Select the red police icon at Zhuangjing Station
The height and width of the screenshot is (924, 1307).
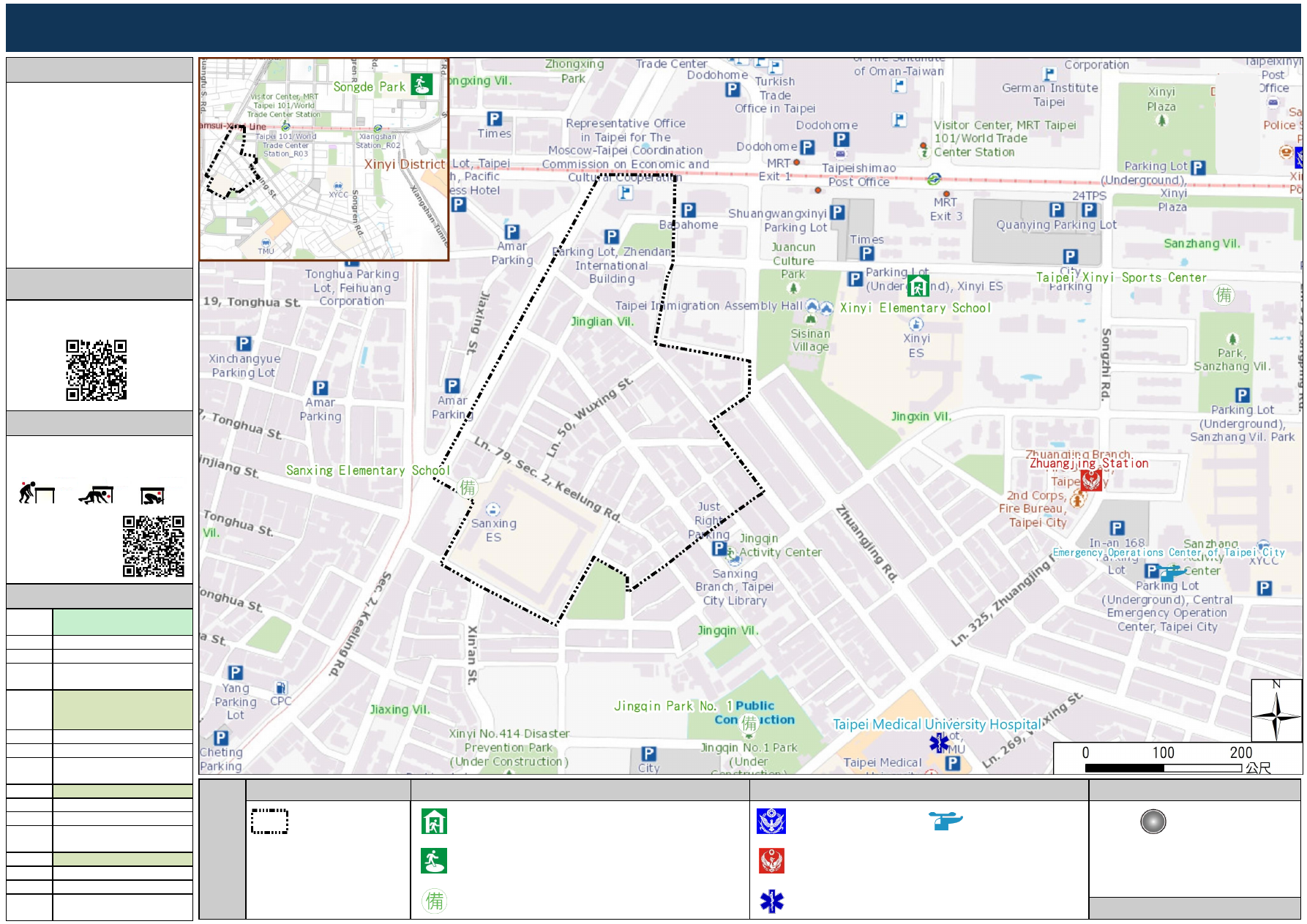[x=1091, y=480]
